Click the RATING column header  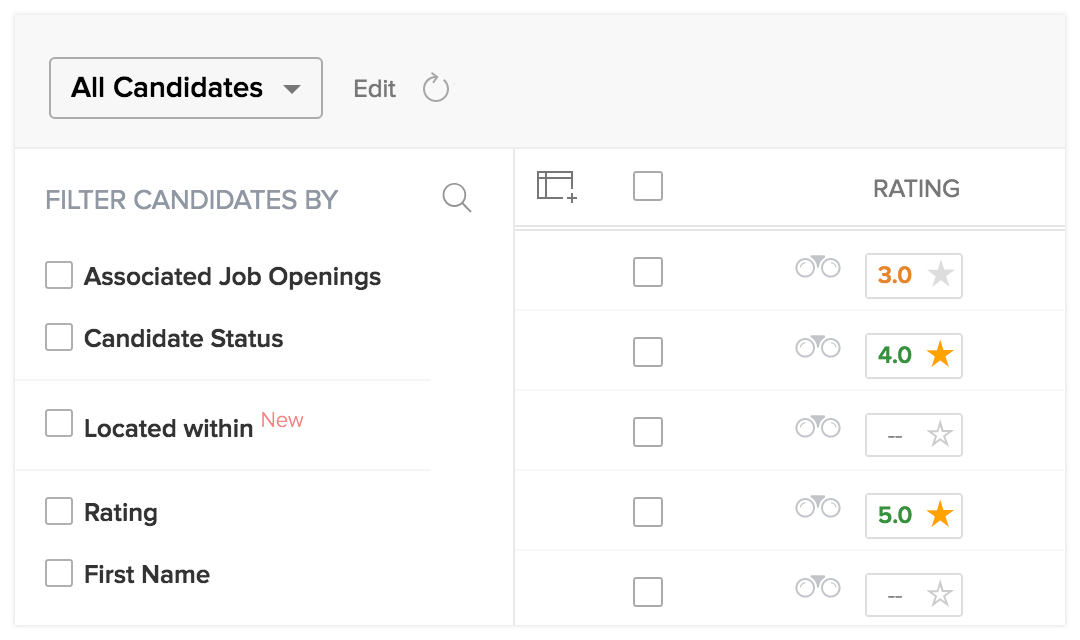916,188
